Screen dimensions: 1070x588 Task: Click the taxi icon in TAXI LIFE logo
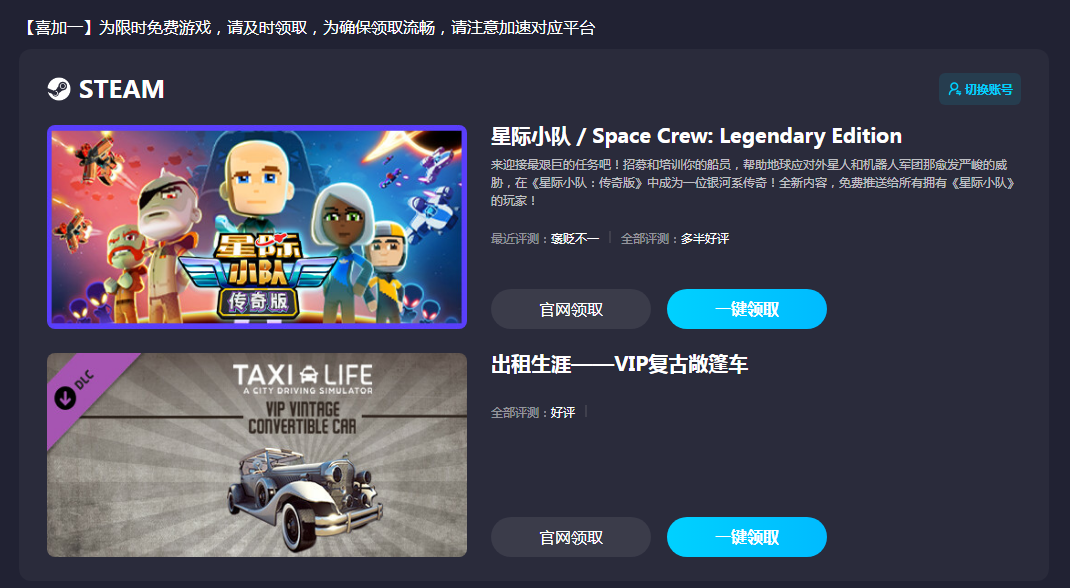pyautogui.click(x=309, y=375)
